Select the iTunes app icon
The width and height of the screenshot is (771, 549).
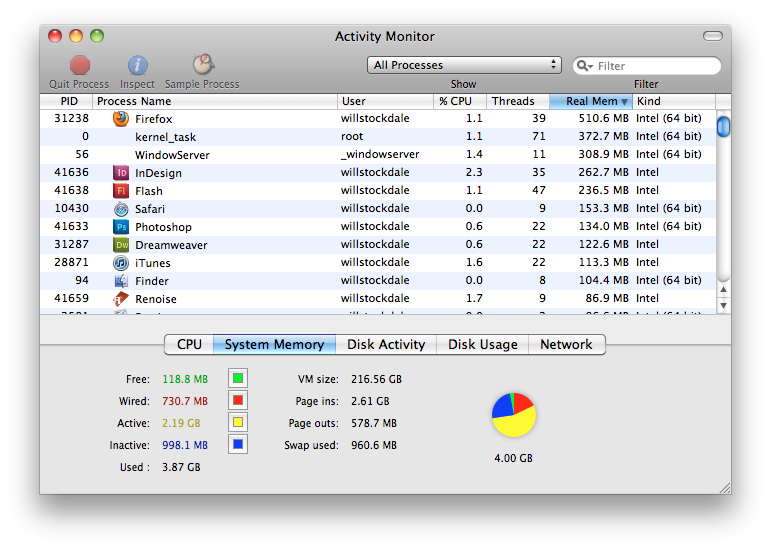tap(121, 263)
